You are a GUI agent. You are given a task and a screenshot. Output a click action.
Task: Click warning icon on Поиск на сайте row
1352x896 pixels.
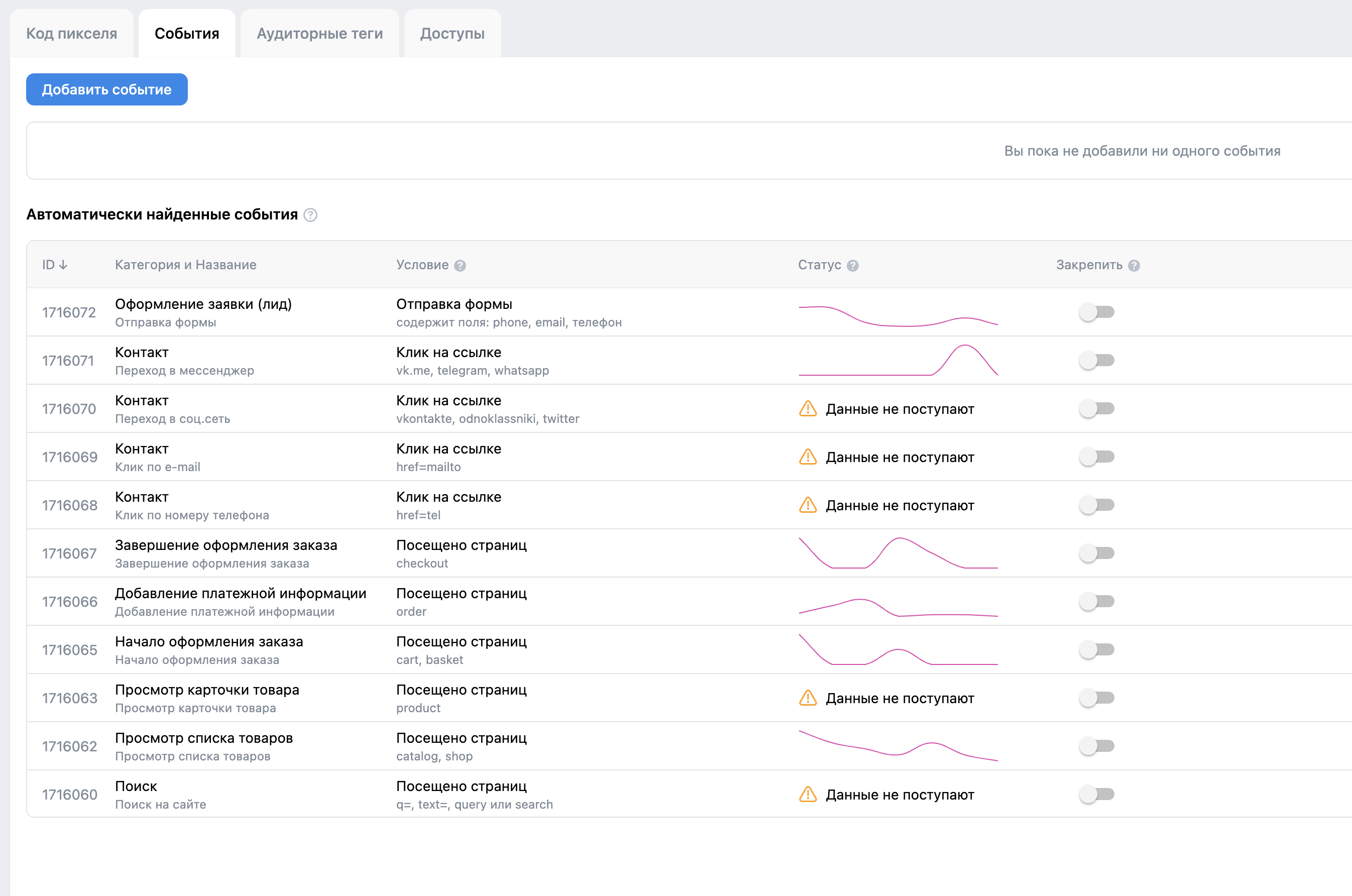pos(808,795)
